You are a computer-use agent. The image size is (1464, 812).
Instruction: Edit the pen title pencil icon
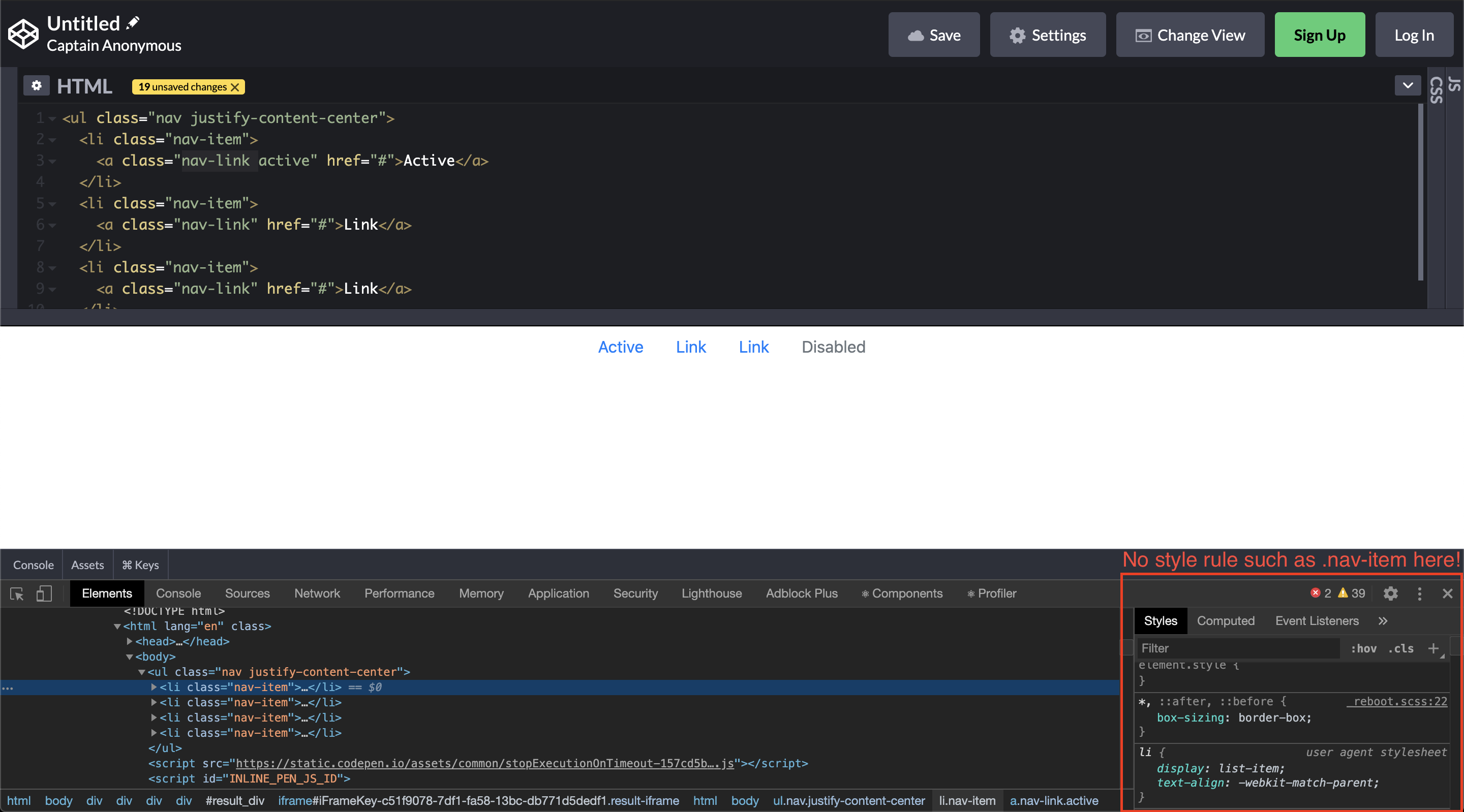[132, 23]
